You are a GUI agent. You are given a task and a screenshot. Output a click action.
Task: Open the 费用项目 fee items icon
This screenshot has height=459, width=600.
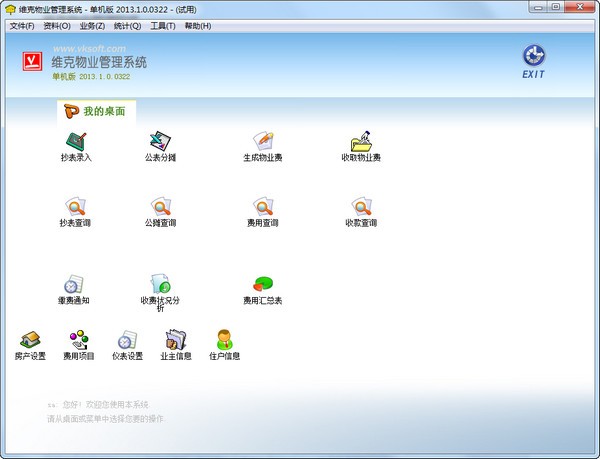pyautogui.click(x=79, y=340)
